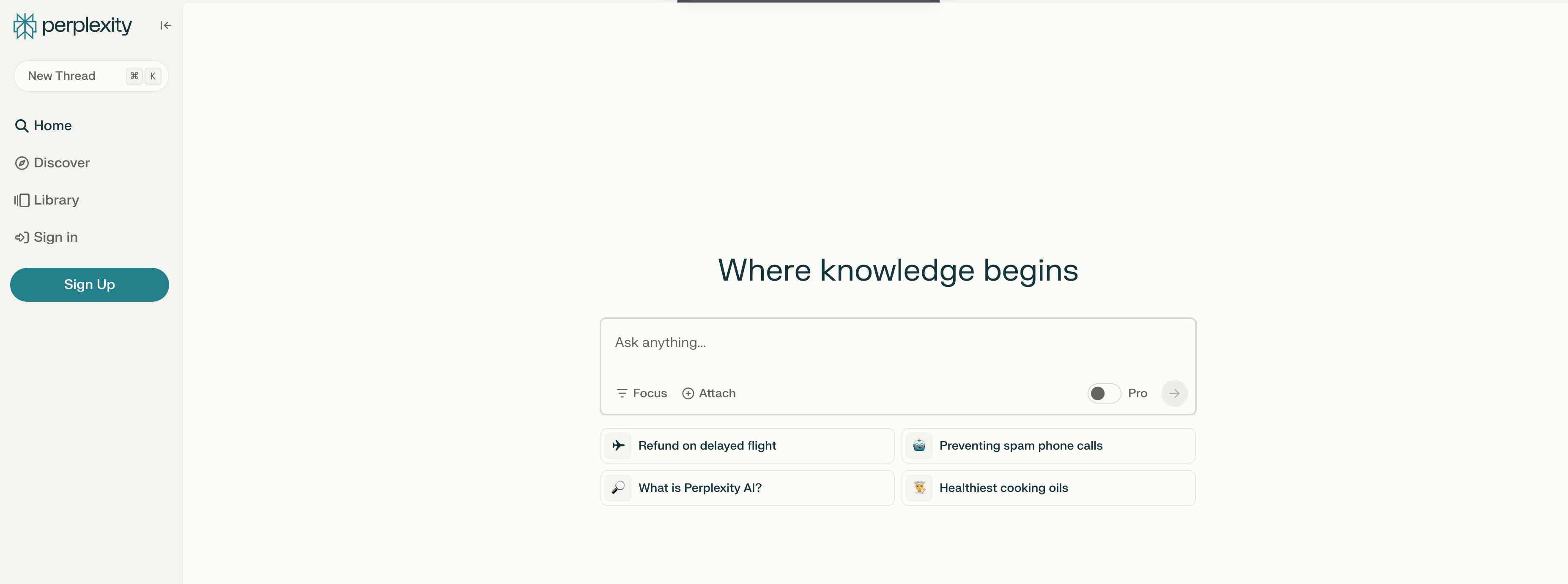This screenshot has width=1568, height=584.
Task: Click the Library navigation icon
Action: (x=21, y=199)
